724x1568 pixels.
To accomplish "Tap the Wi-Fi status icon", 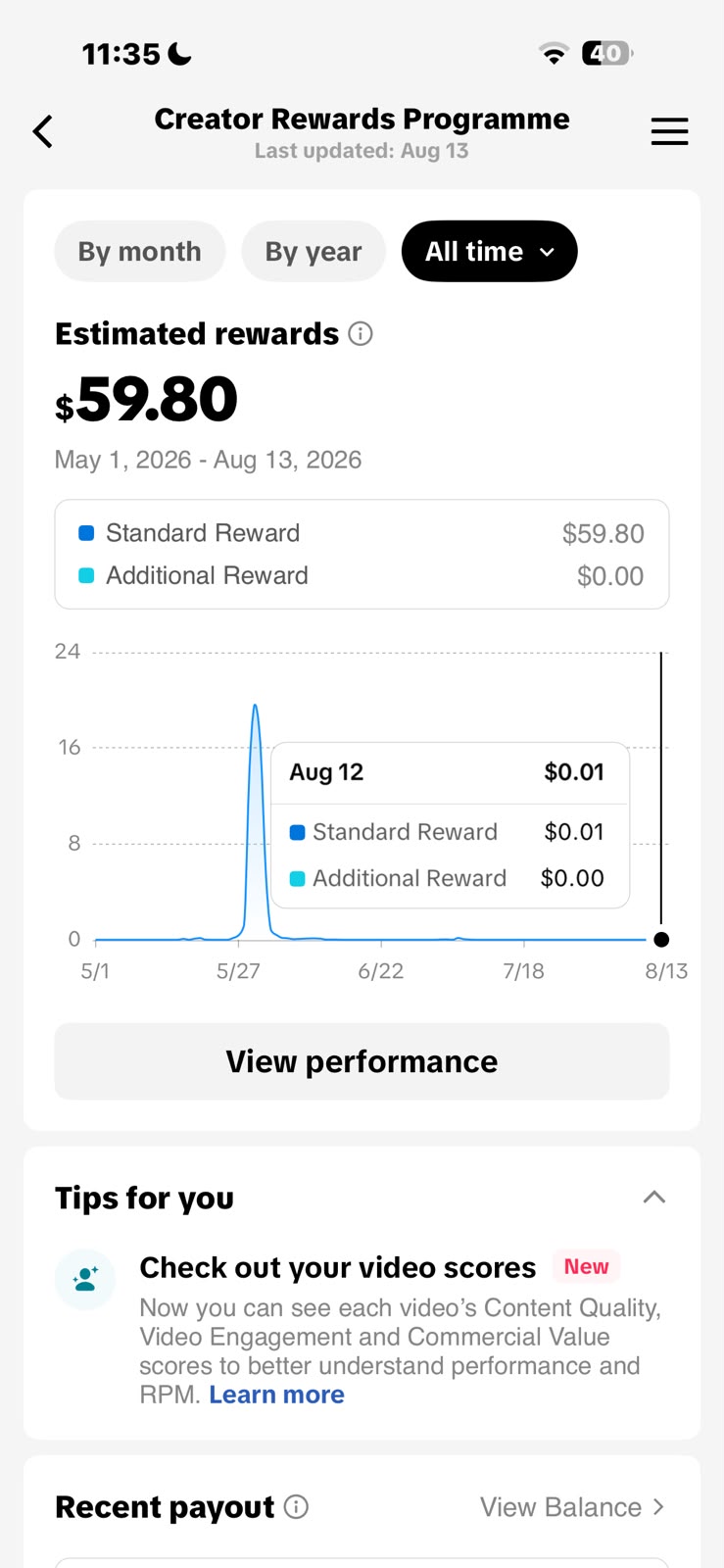I will tap(555, 54).
